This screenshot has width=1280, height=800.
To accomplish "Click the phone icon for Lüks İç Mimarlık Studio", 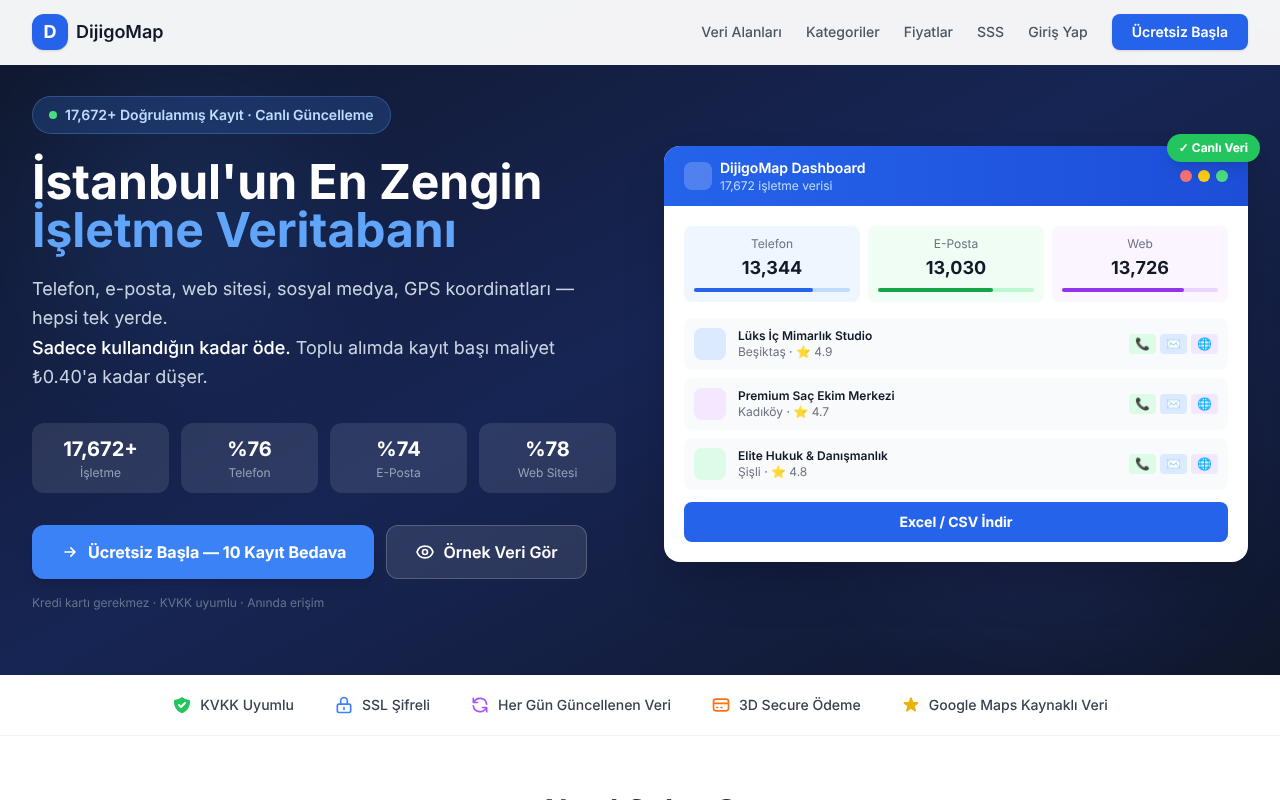I will pos(1142,344).
